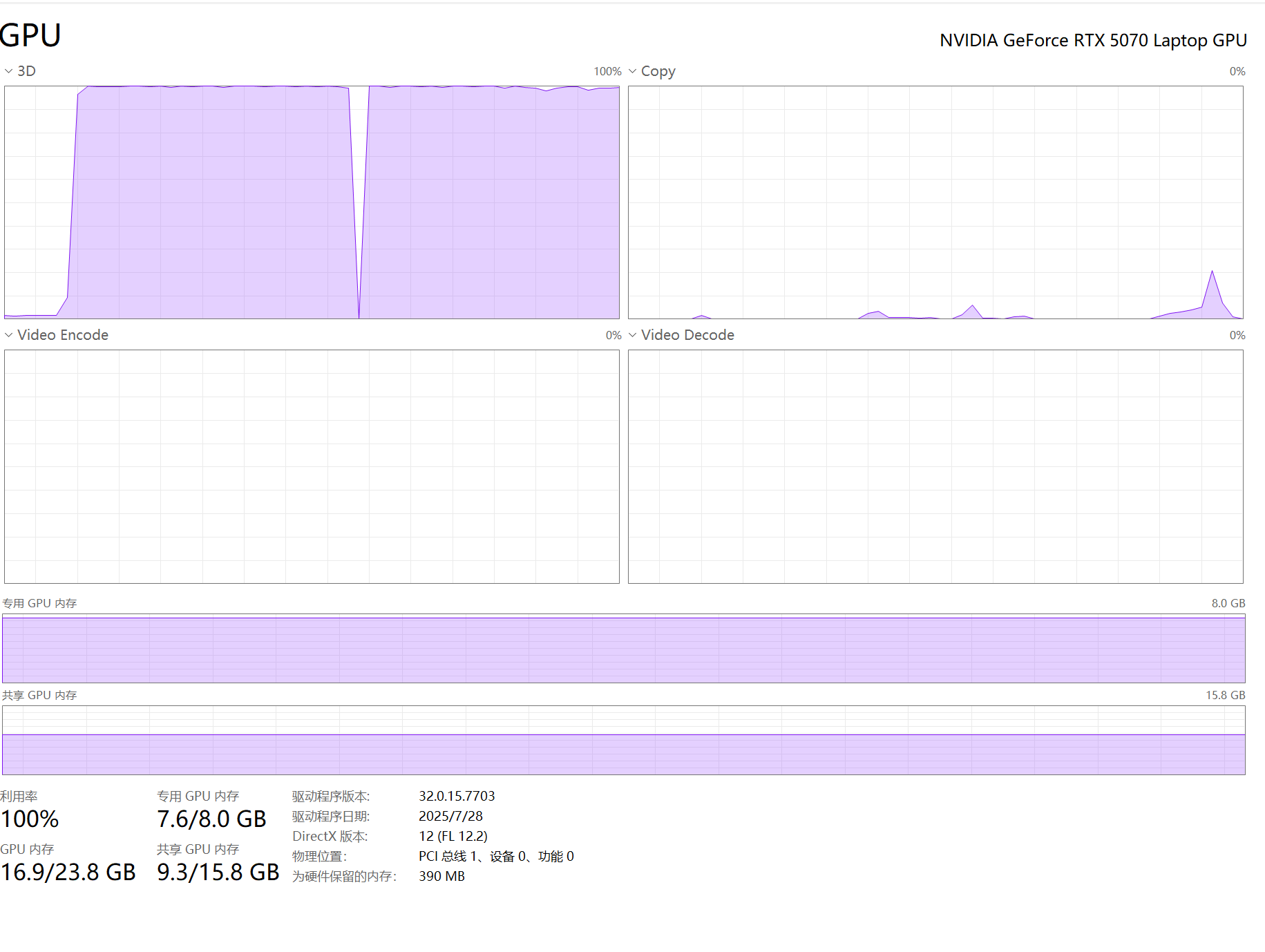The image size is (1265, 952).
Task: Open the Copy engine selector dropdown
Action: (x=651, y=71)
